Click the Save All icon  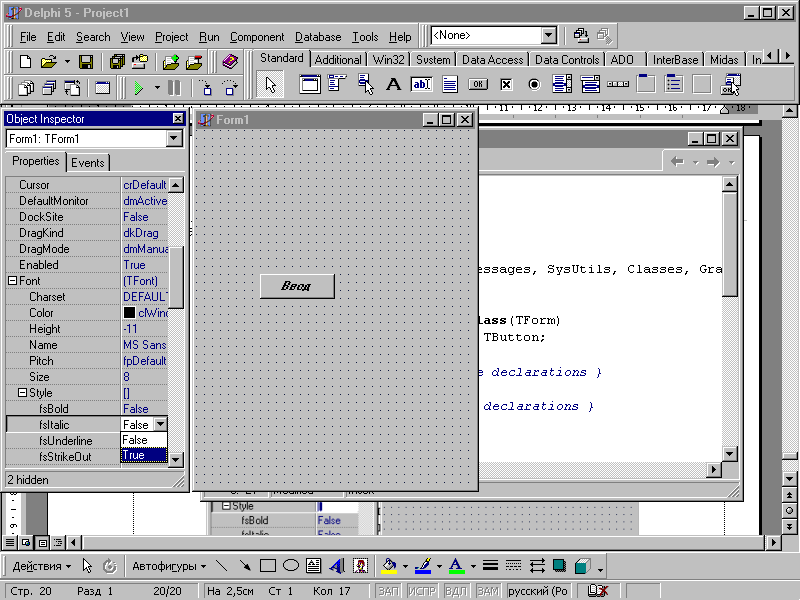tap(117, 62)
